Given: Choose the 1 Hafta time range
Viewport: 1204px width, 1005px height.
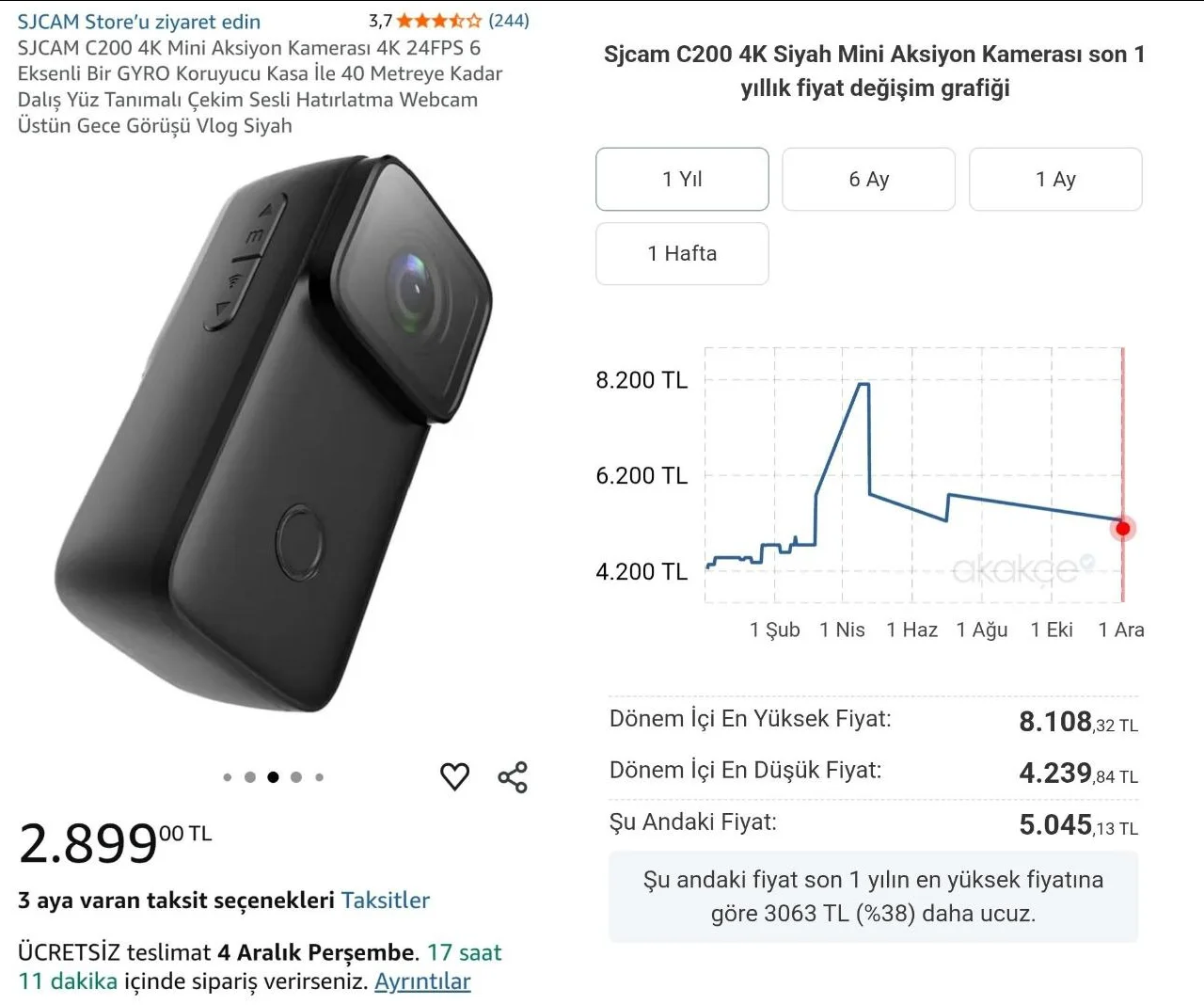Looking at the screenshot, I should click(x=682, y=253).
